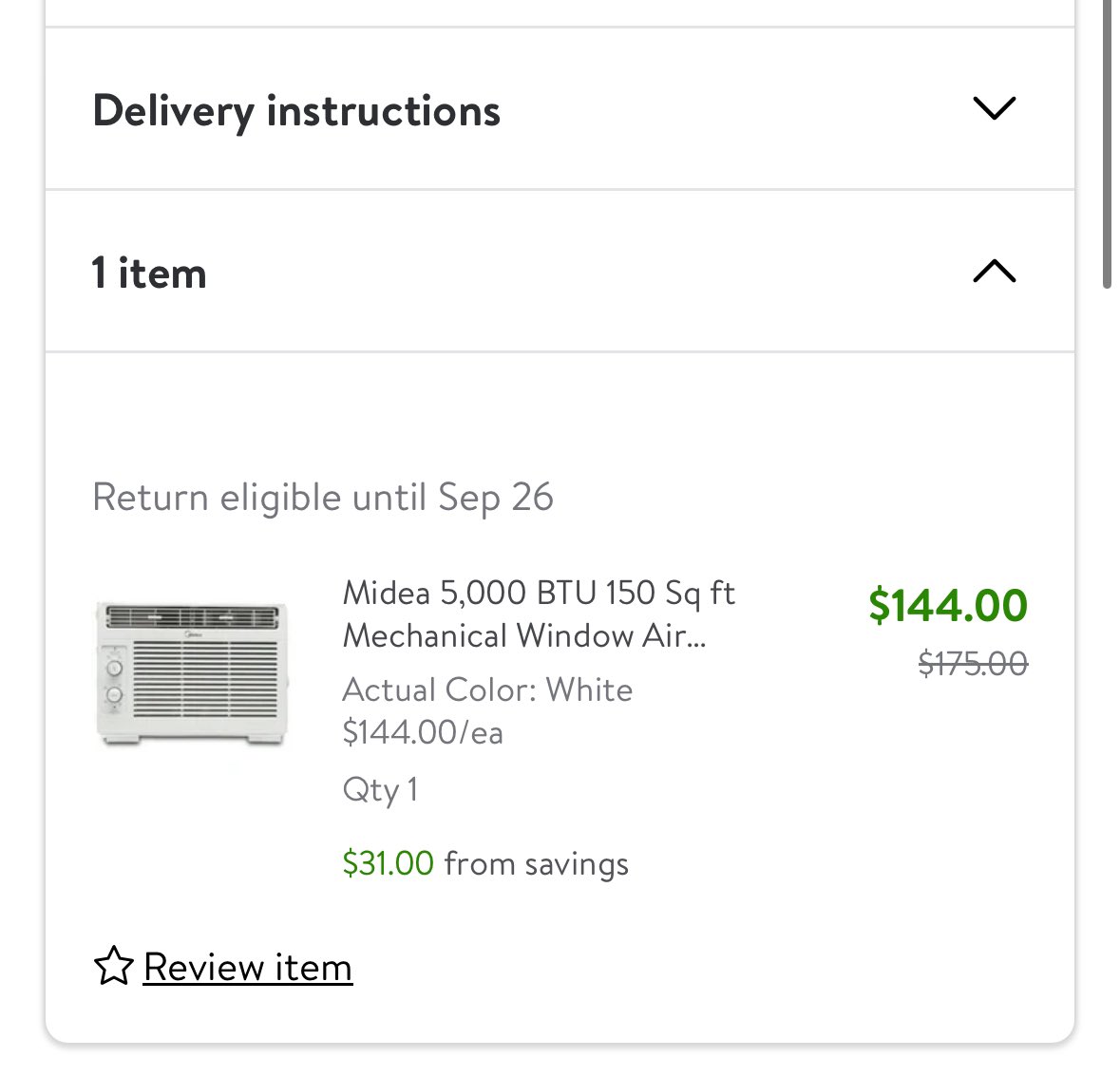The image size is (1120, 1076).
Task: Open the Delivery instructions heading
Action: 296,111
